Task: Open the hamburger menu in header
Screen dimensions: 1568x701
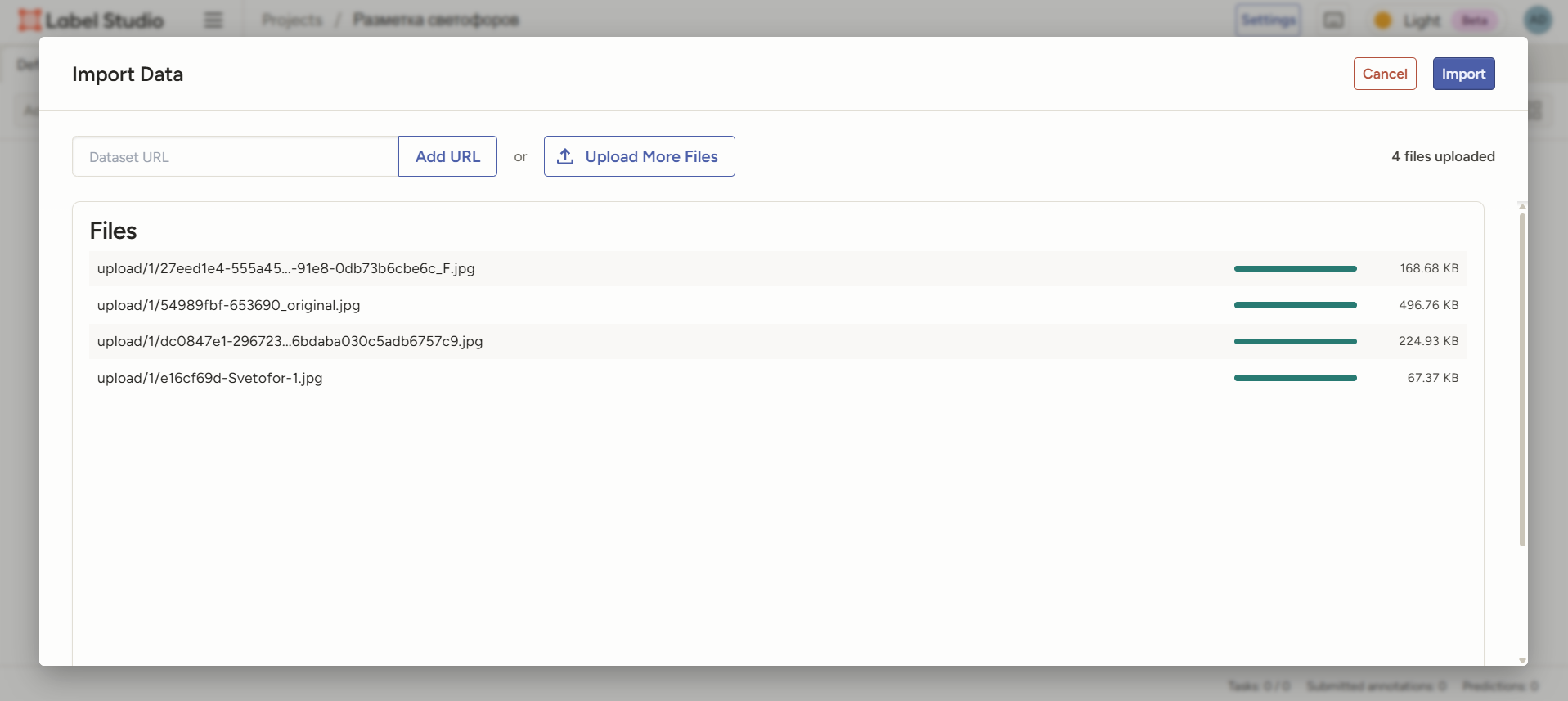Action: (213, 20)
